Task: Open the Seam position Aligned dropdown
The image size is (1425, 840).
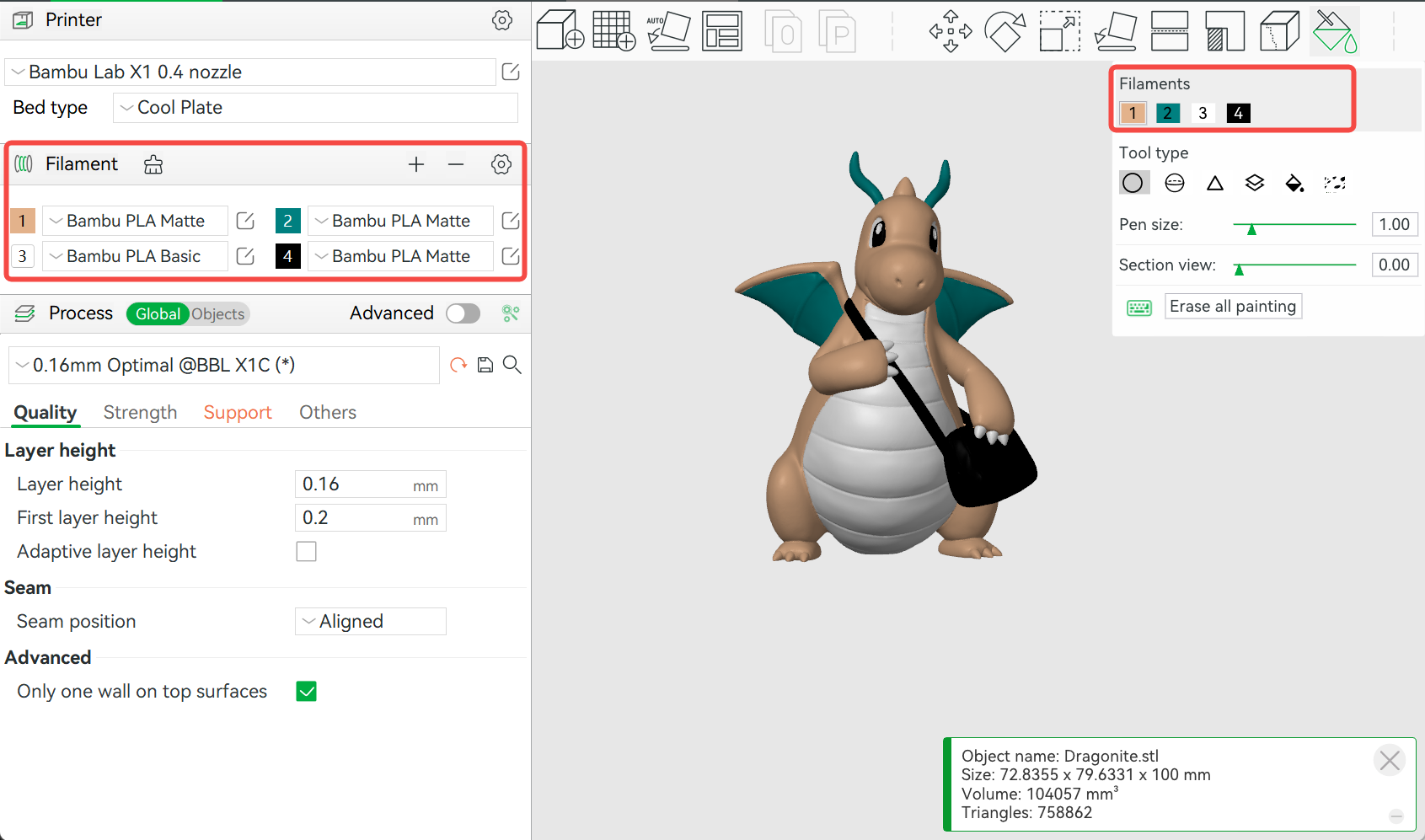Action: [x=371, y=622]
